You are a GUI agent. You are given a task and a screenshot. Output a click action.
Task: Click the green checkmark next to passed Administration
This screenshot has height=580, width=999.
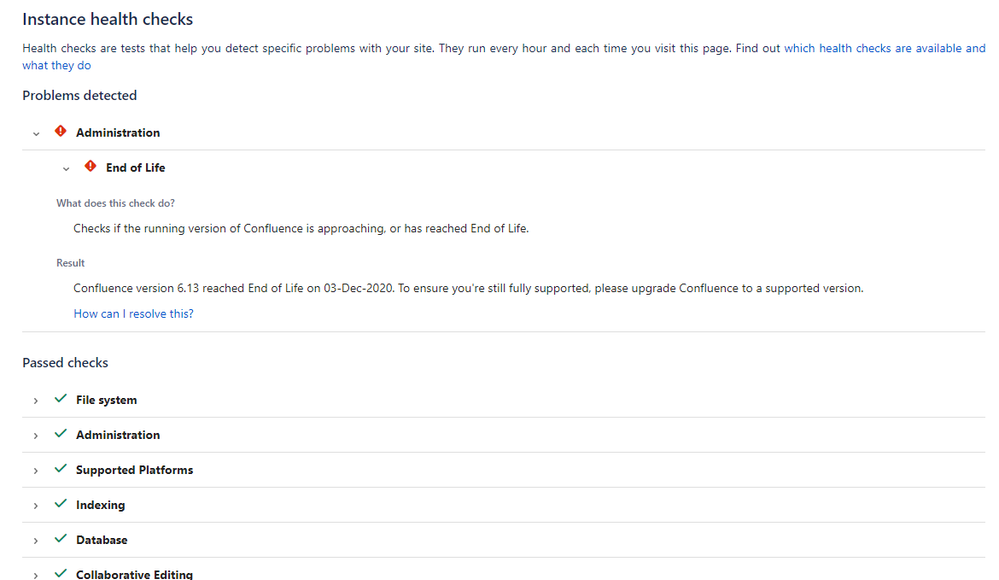[61, 434]
